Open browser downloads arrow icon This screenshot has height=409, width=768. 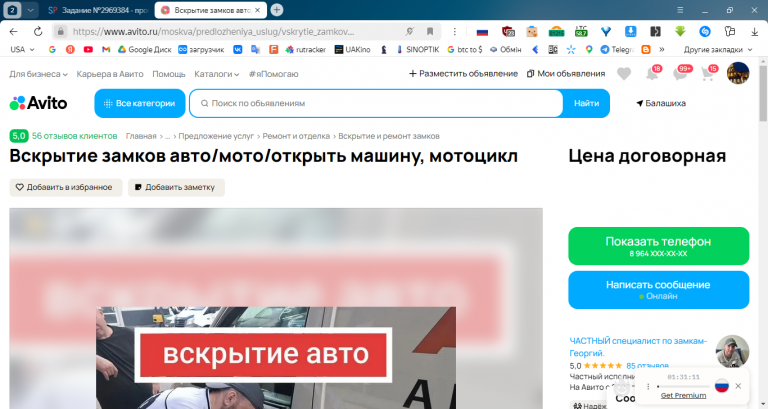tap(754, 31)
